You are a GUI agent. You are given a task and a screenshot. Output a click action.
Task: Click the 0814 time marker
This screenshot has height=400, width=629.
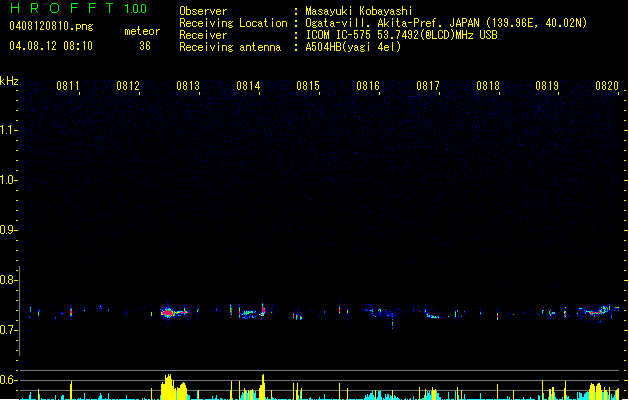click(x=248, y=86)
